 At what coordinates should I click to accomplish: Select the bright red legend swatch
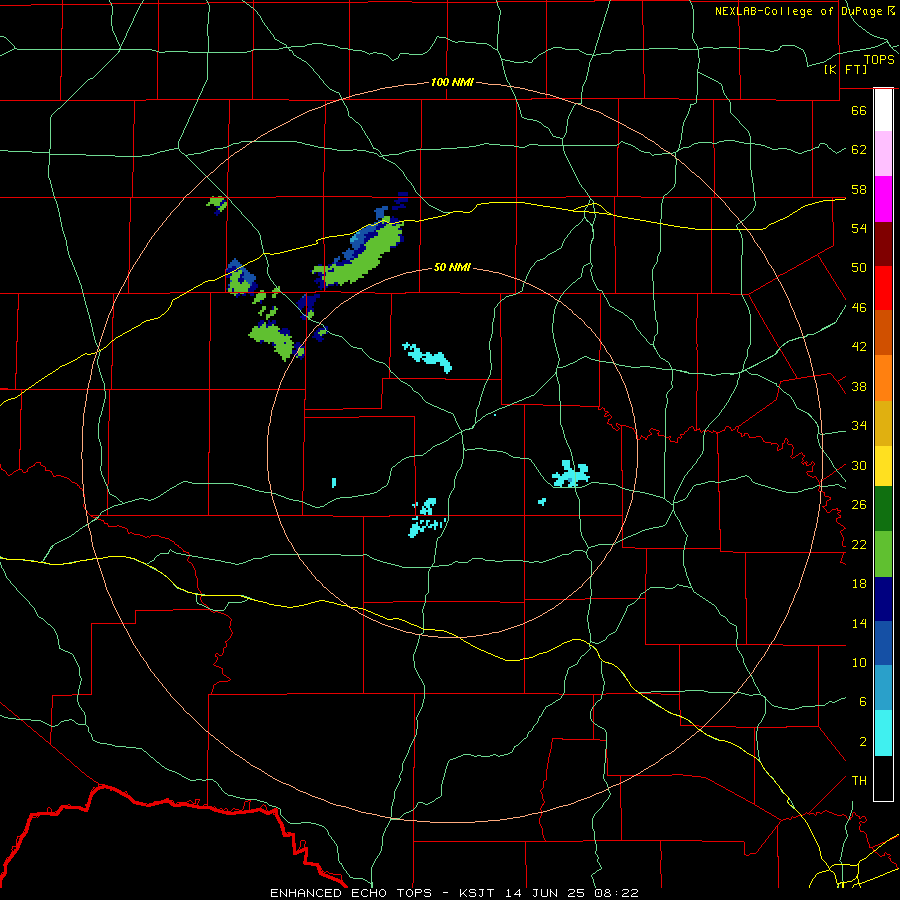tap(883, 288)
